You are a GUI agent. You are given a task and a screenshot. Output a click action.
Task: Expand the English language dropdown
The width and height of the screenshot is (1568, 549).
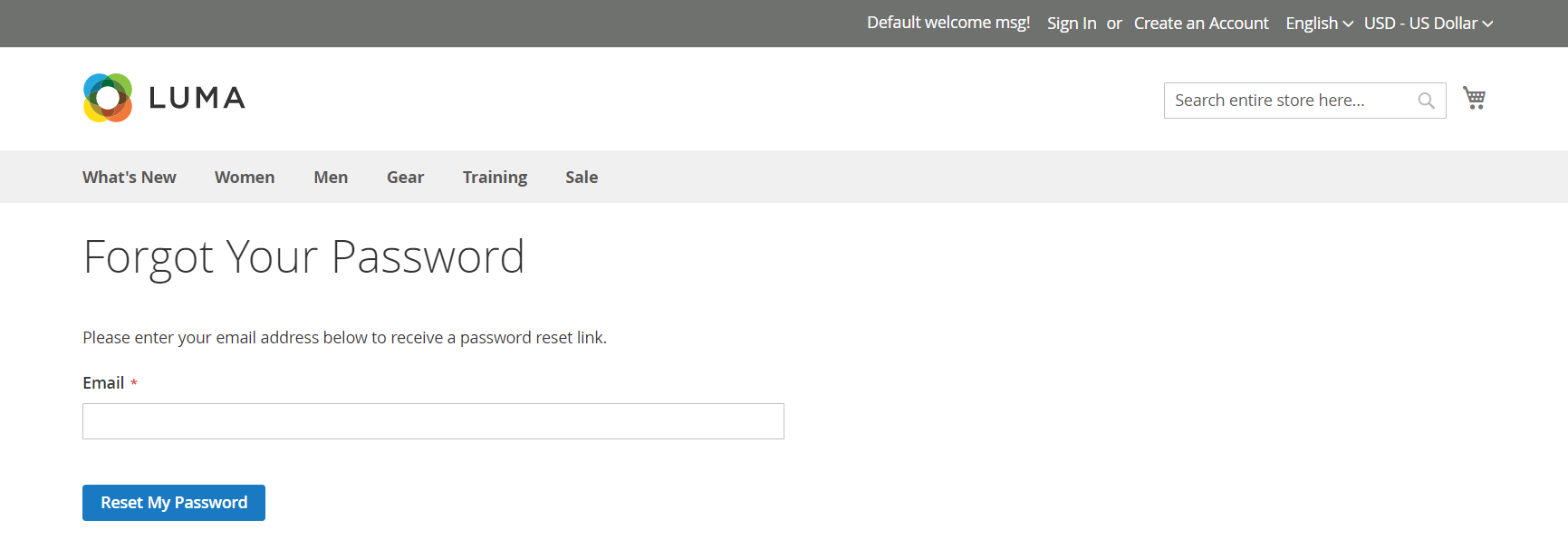click(x=1319, y=24)
